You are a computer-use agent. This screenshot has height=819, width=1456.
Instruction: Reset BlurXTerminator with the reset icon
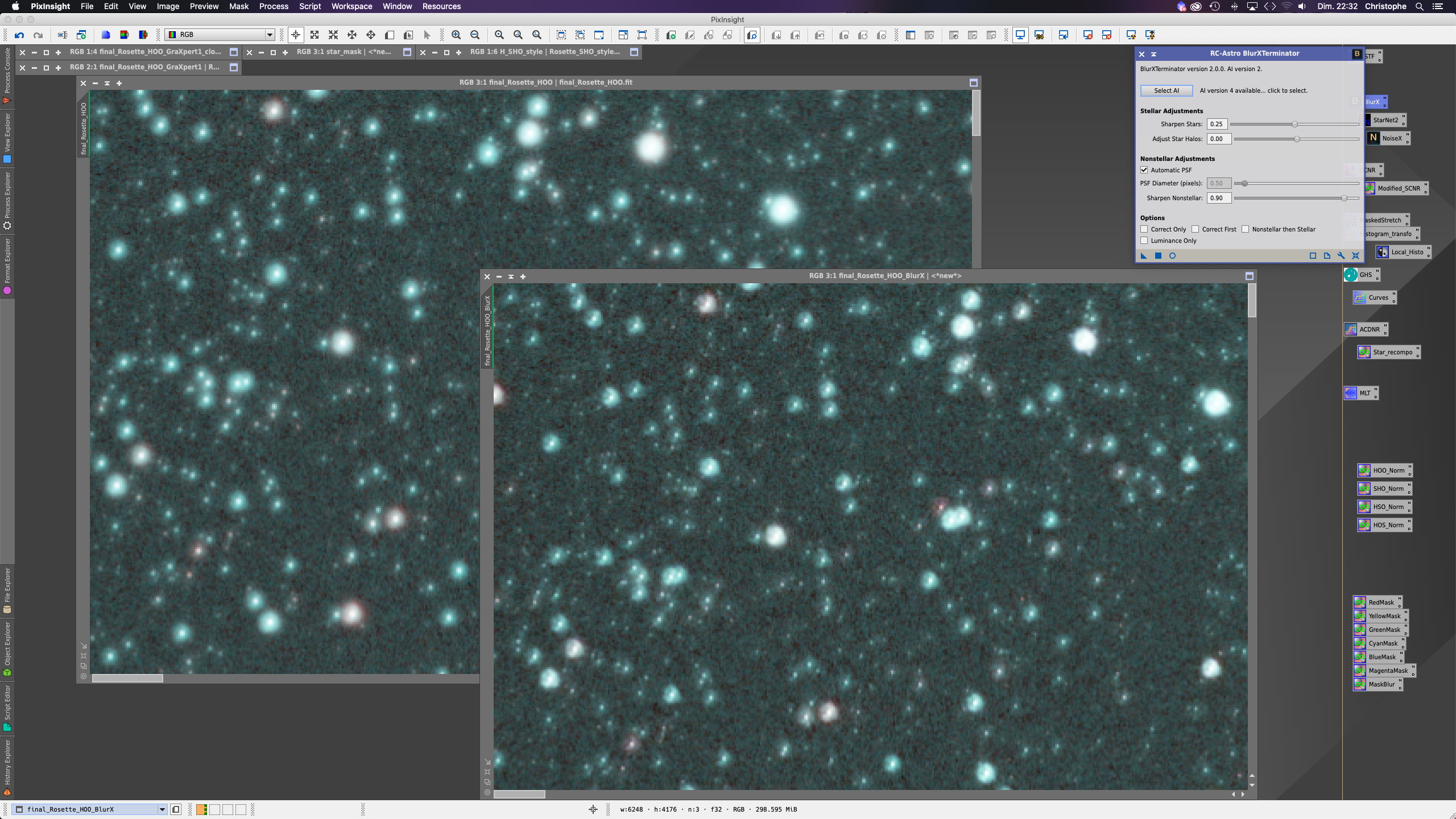coord(1355,256)
